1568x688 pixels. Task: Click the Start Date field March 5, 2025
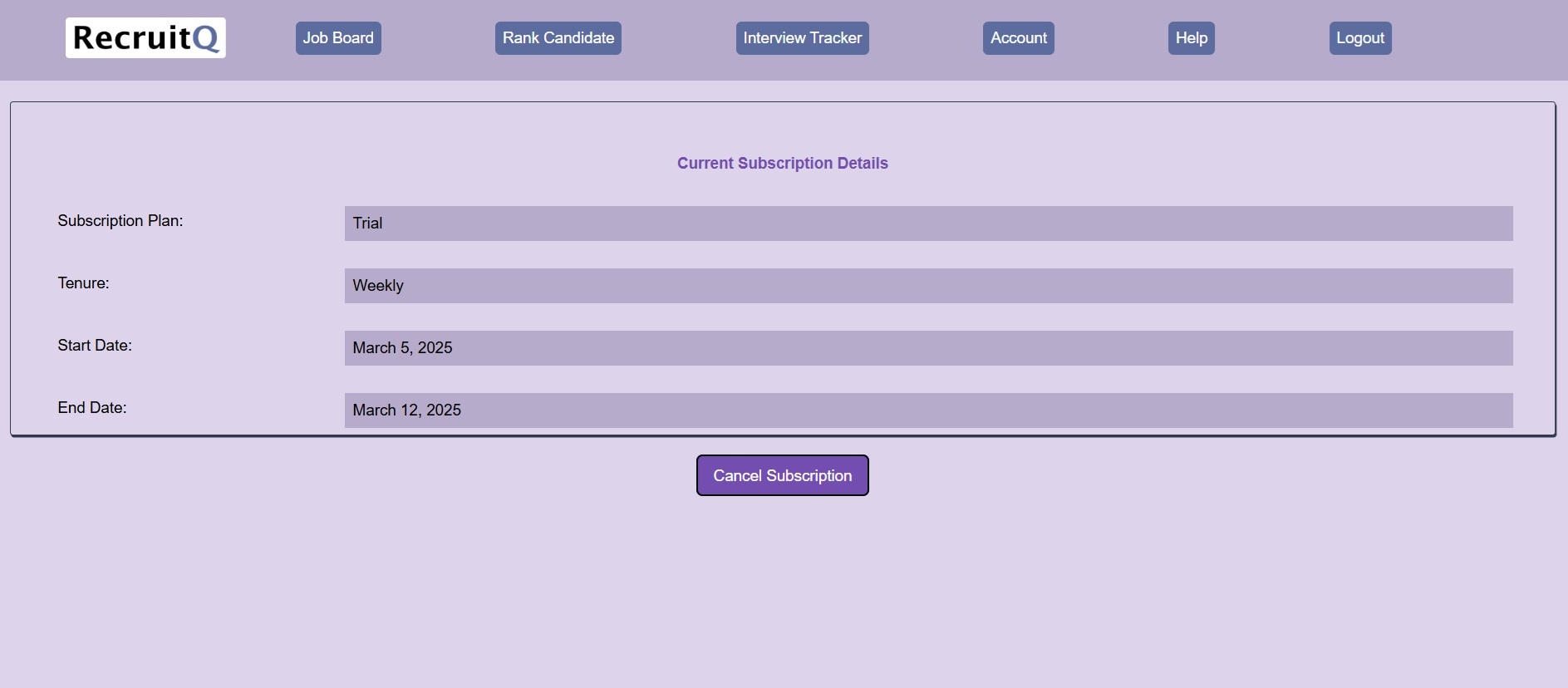[928, 348]
